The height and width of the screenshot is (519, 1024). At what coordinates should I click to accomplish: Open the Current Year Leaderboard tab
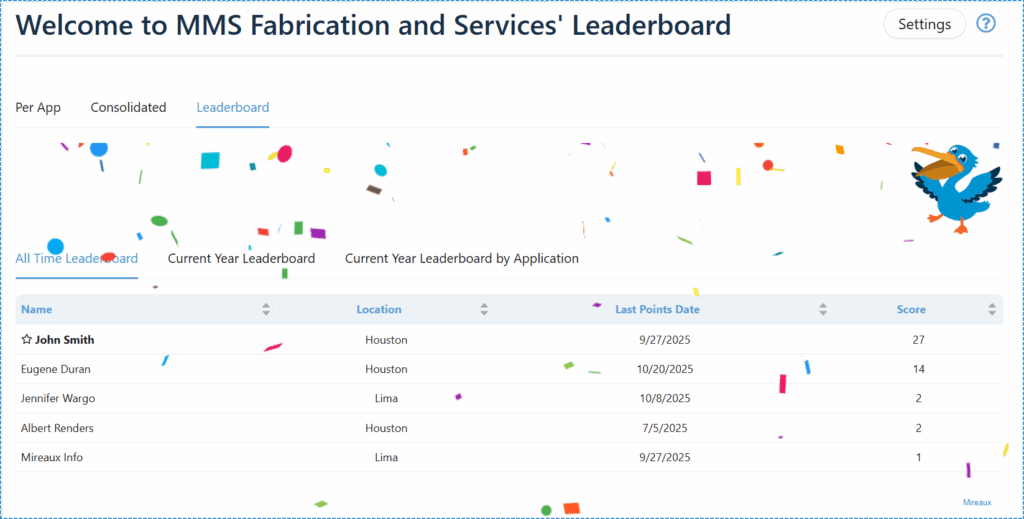coord(241,259)
